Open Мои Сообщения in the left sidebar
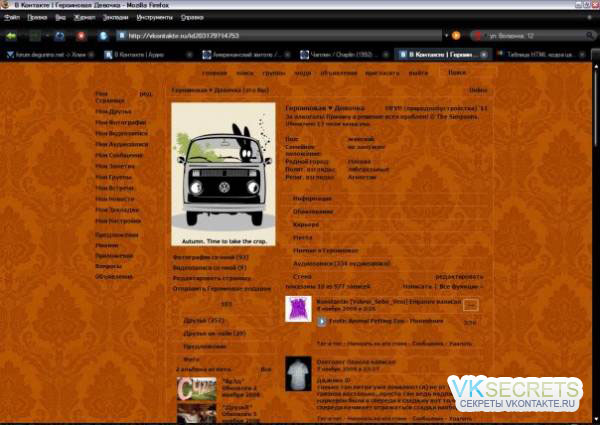This screenshot has width=600, height=425. tap(119, 155)
